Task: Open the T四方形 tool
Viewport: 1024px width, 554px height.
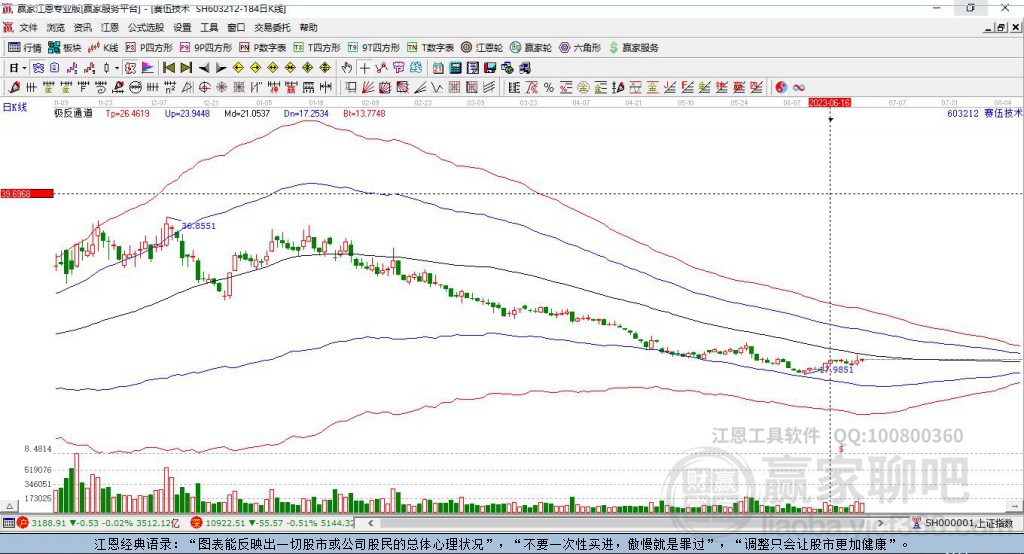Action: pyautogui.click(x=317, y=48)
